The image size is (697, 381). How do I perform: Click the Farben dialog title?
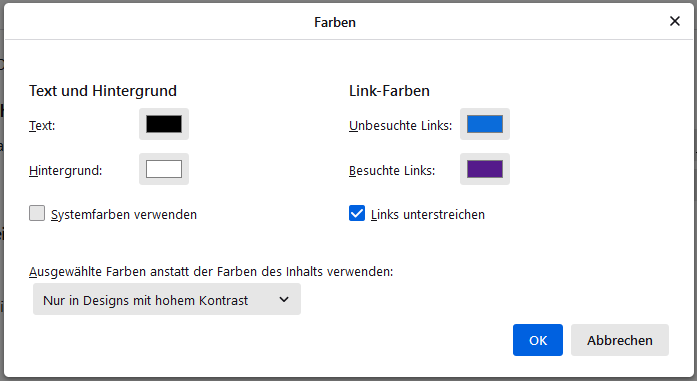pos(335,22)
